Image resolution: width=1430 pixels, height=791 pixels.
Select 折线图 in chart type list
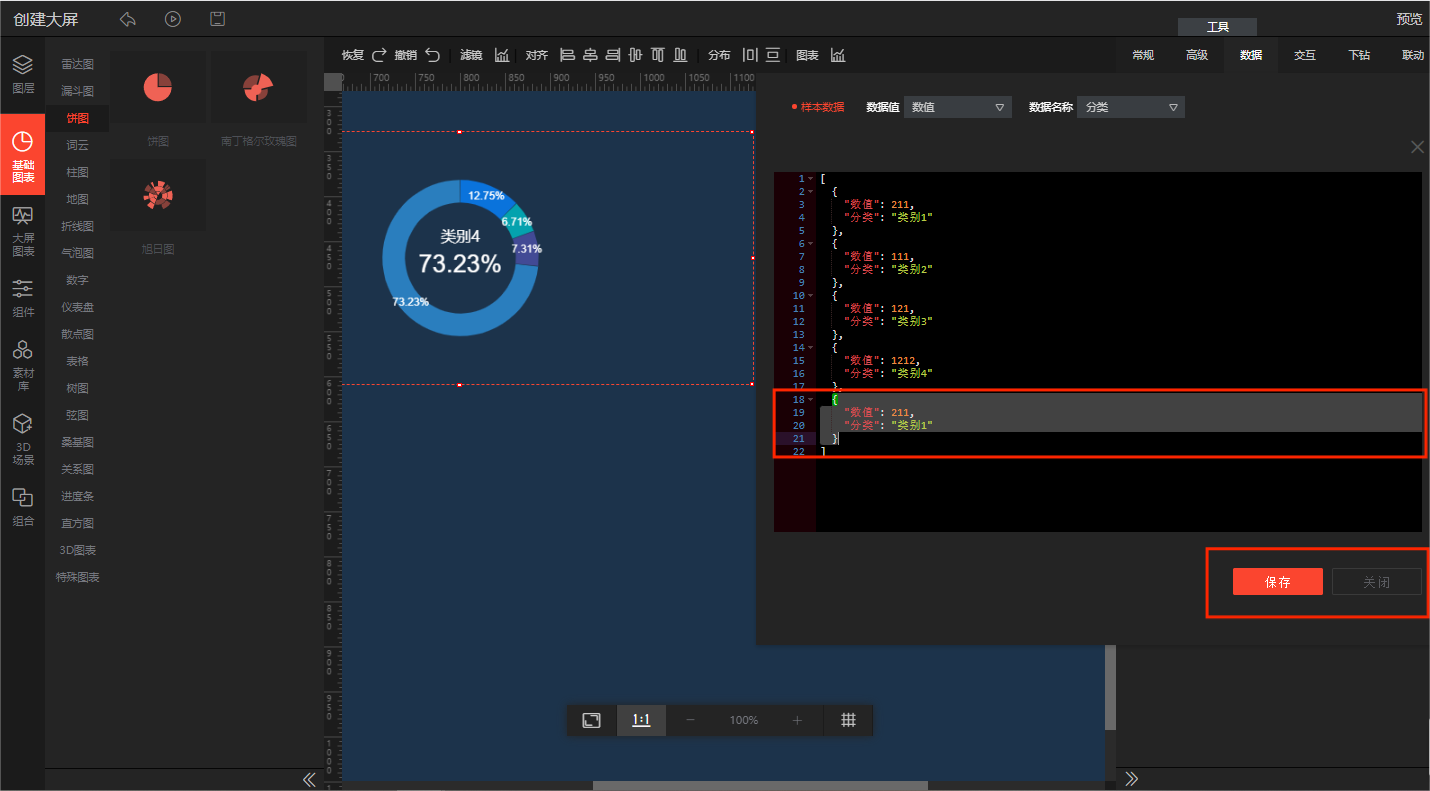tap(77, 226)
